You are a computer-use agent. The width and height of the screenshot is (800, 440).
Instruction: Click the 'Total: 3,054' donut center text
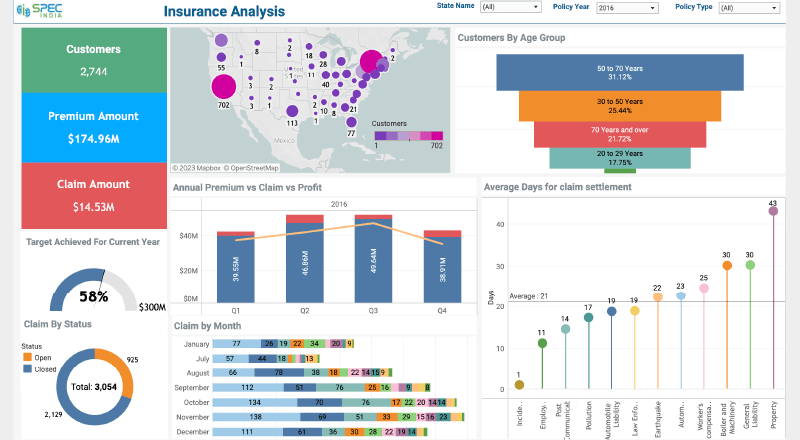tap(94, 387)
